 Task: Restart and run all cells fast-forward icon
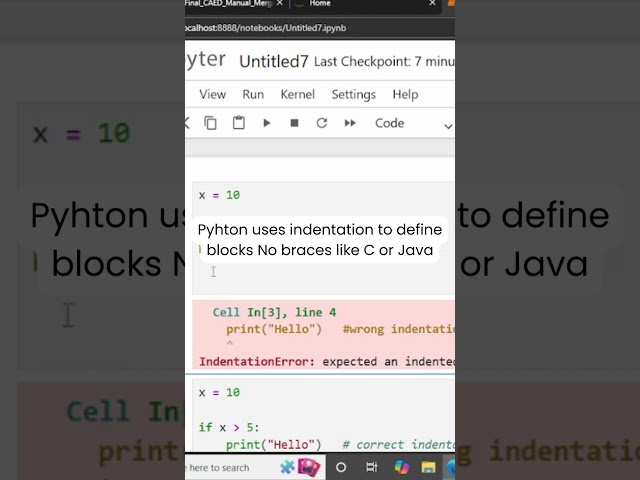tap(350, 123)
